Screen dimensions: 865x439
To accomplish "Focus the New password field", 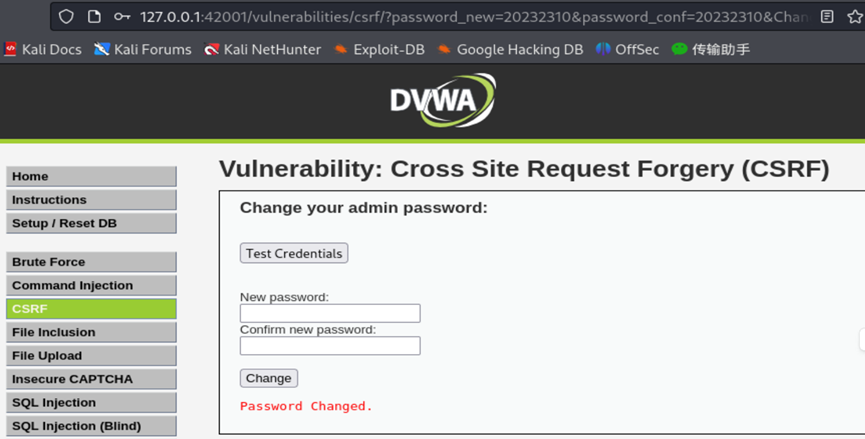I will 330,313.
